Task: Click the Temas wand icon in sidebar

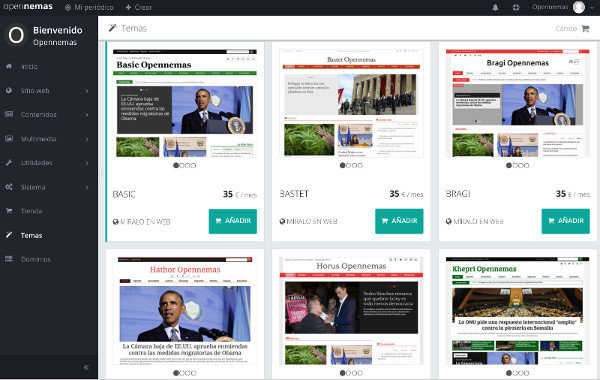Action: click(x=9, y=235)
